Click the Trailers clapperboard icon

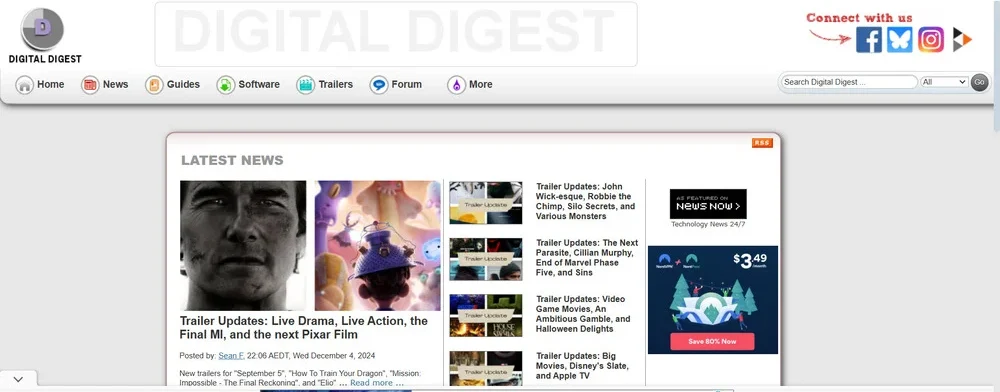(x=305, y=85)
